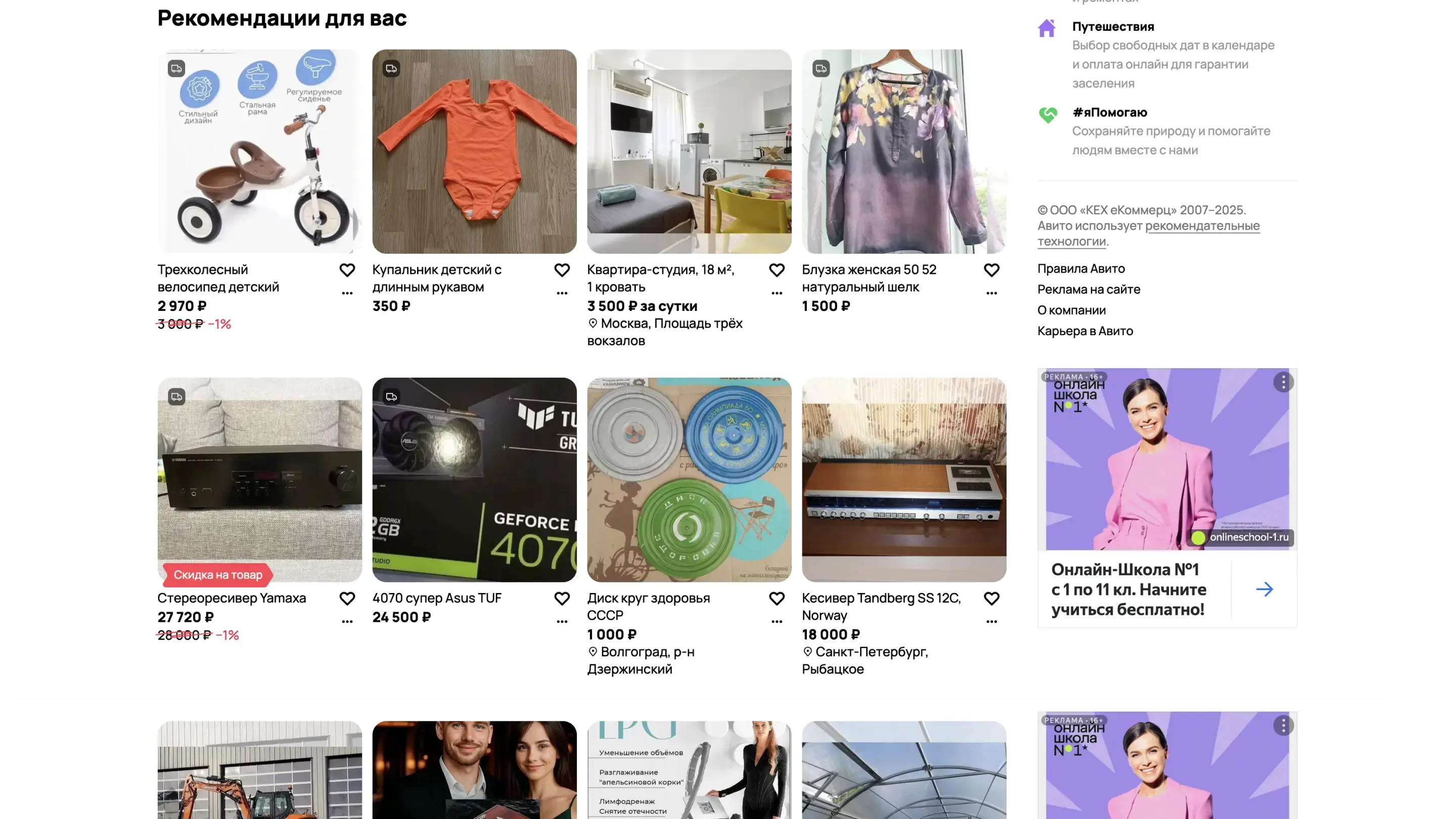Open ad options kebab on Онлайн-Школа banner
1456x819 pixels.
point(1283,383)
